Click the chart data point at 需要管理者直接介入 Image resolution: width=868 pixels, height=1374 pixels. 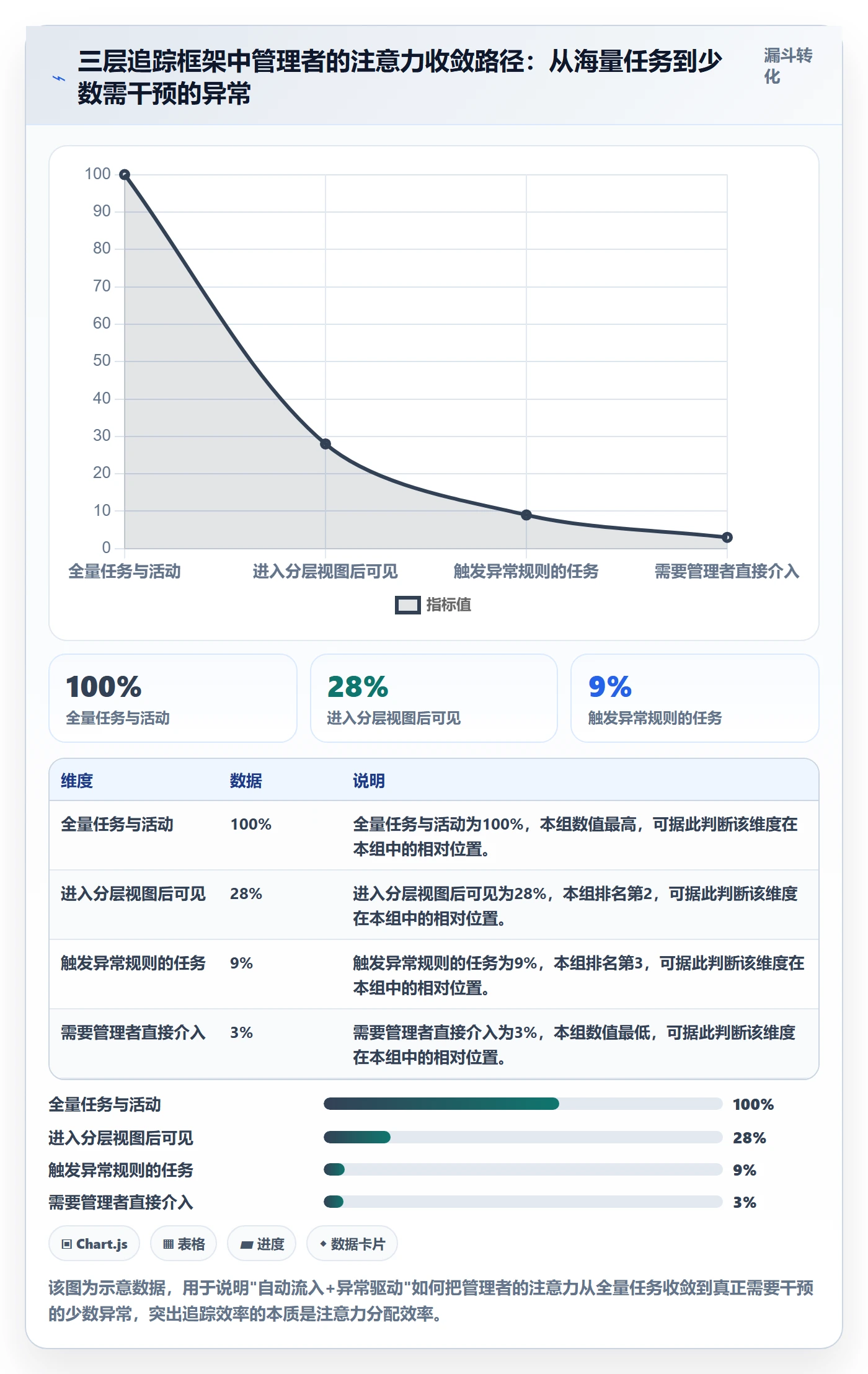(x=727, y=538)
